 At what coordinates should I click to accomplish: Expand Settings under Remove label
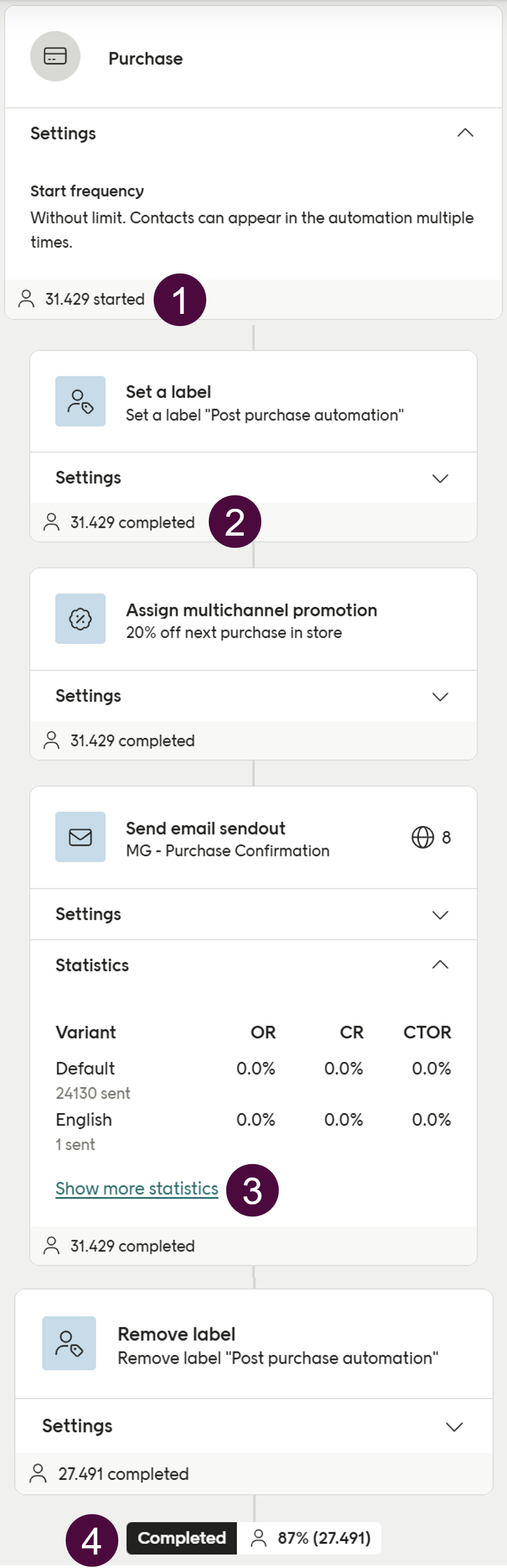coord(455,1427)
